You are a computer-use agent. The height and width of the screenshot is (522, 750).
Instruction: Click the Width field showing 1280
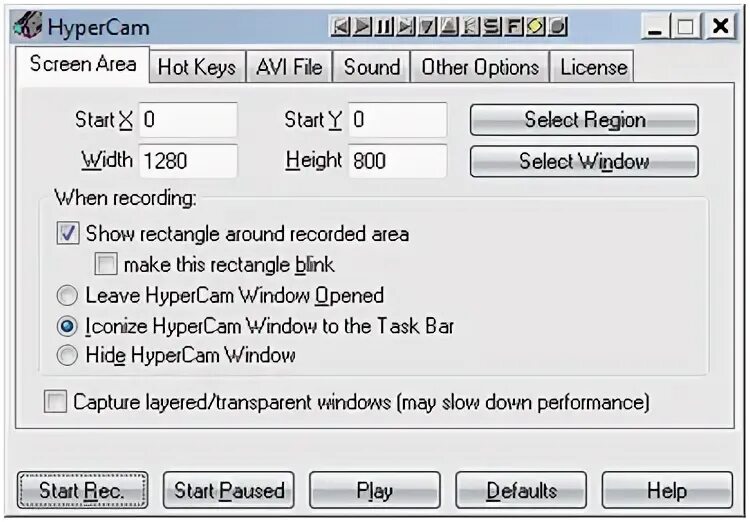(188, 161)
